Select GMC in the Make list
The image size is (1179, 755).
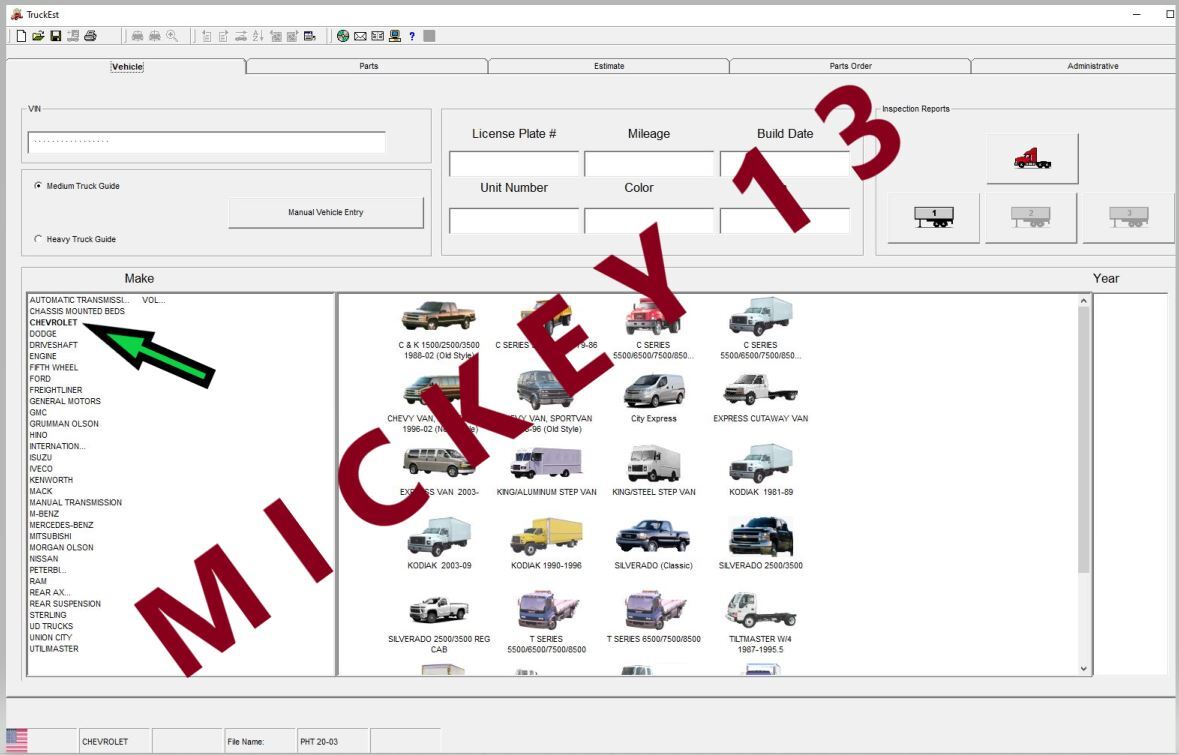(38, 413)
